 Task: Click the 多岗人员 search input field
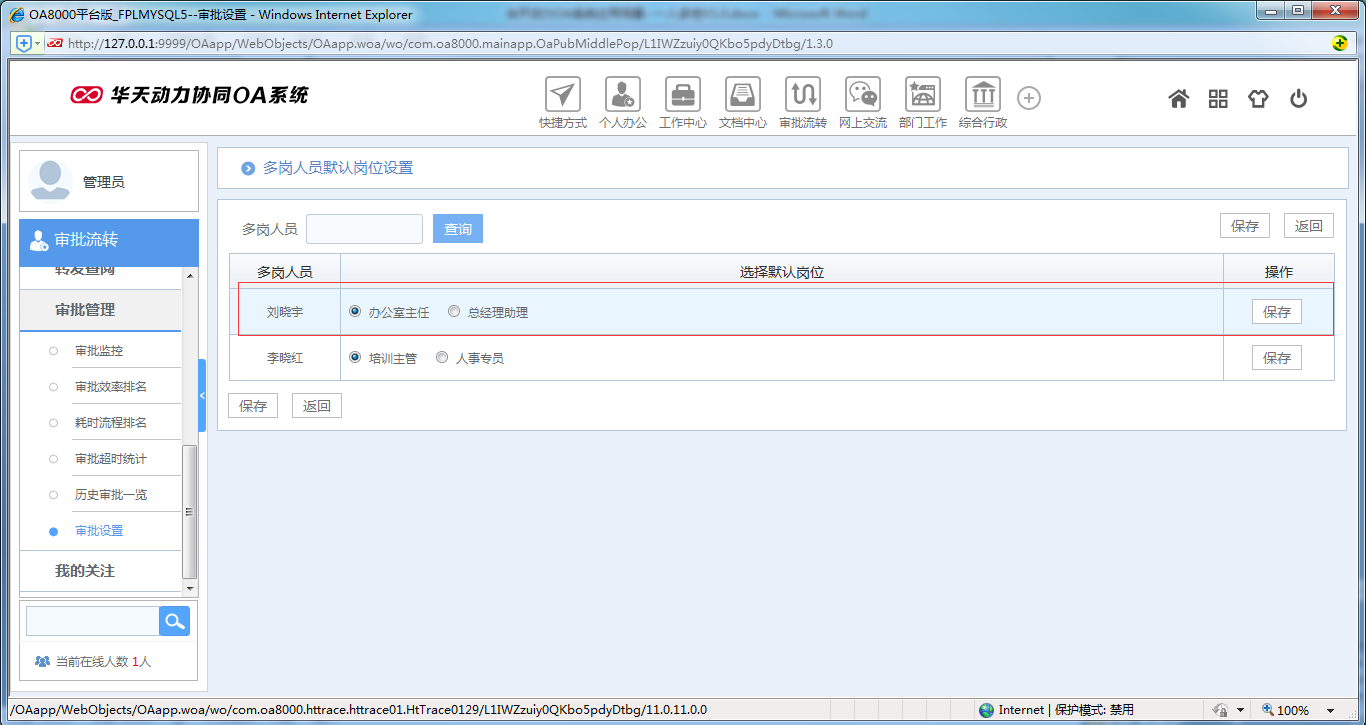[x=364, y=229]
